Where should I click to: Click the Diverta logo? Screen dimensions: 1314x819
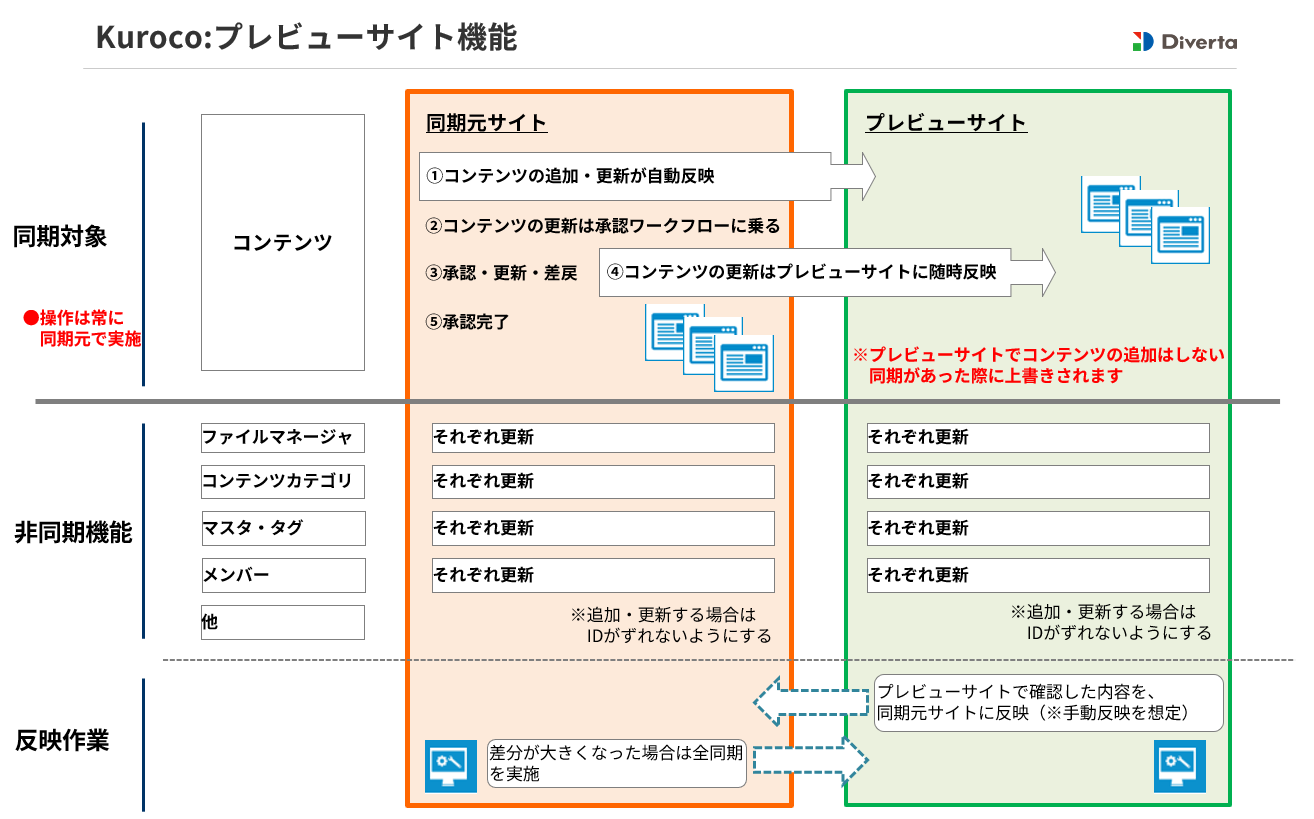[x=1184, y=42]
